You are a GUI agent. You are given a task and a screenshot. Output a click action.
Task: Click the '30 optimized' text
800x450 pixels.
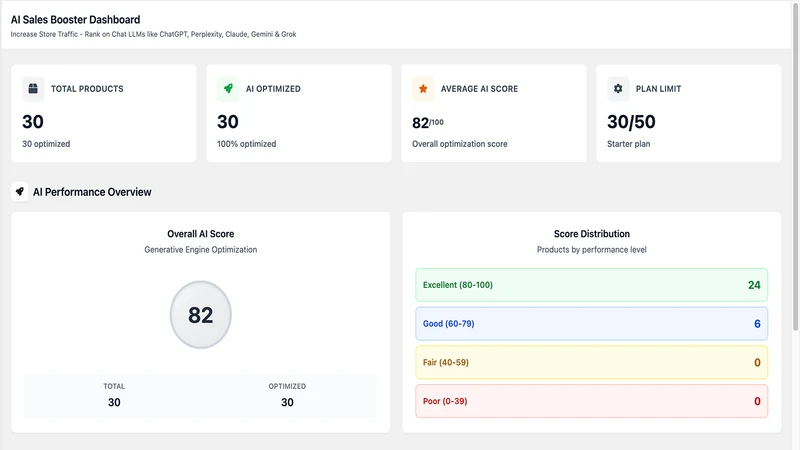(x=46, y=144)
